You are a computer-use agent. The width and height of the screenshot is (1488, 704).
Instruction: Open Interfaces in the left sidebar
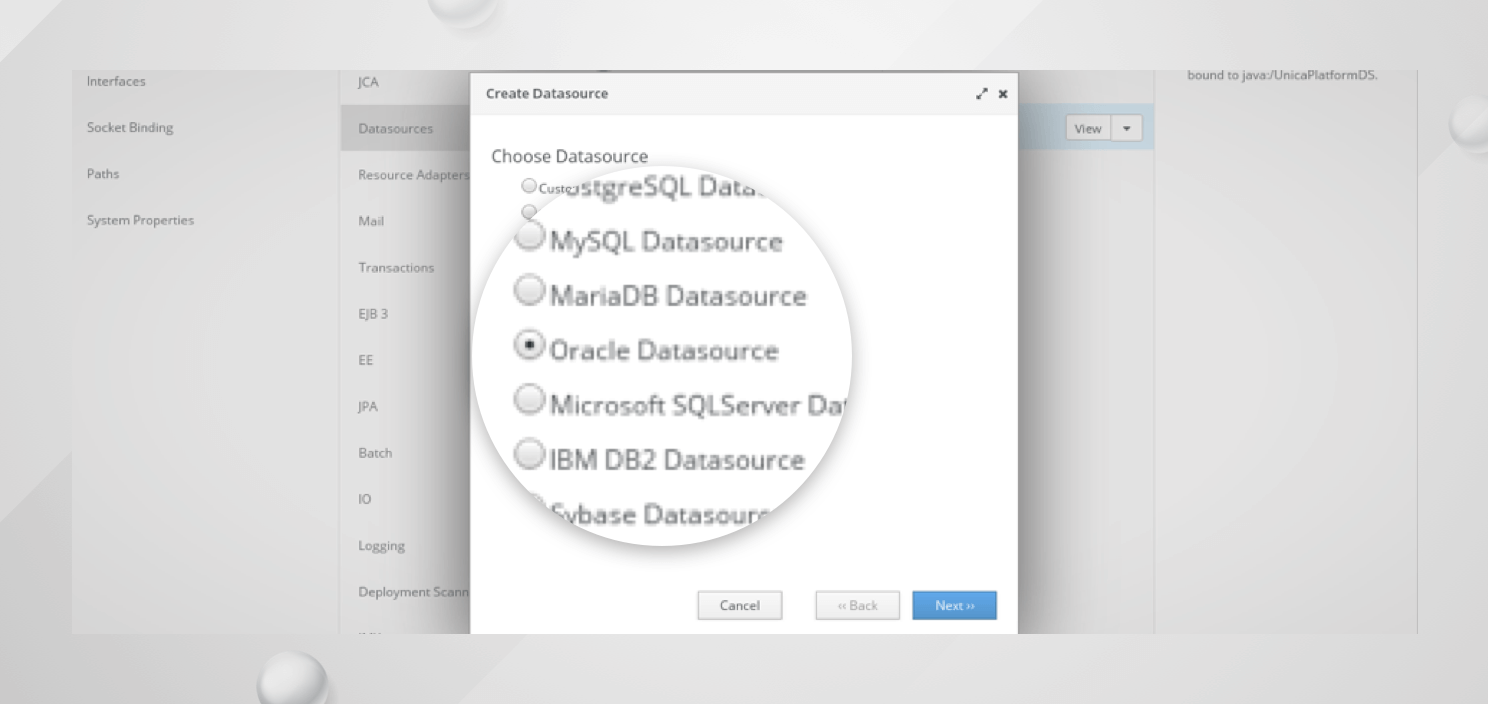coord(116,81)
